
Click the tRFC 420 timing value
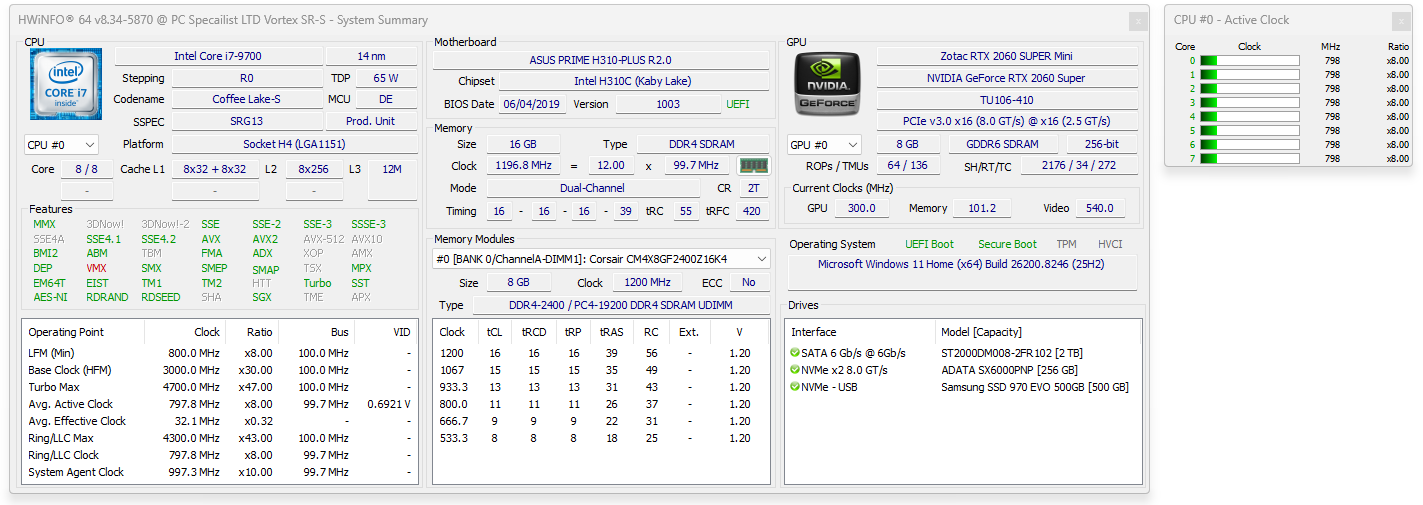tap(753, 211)
